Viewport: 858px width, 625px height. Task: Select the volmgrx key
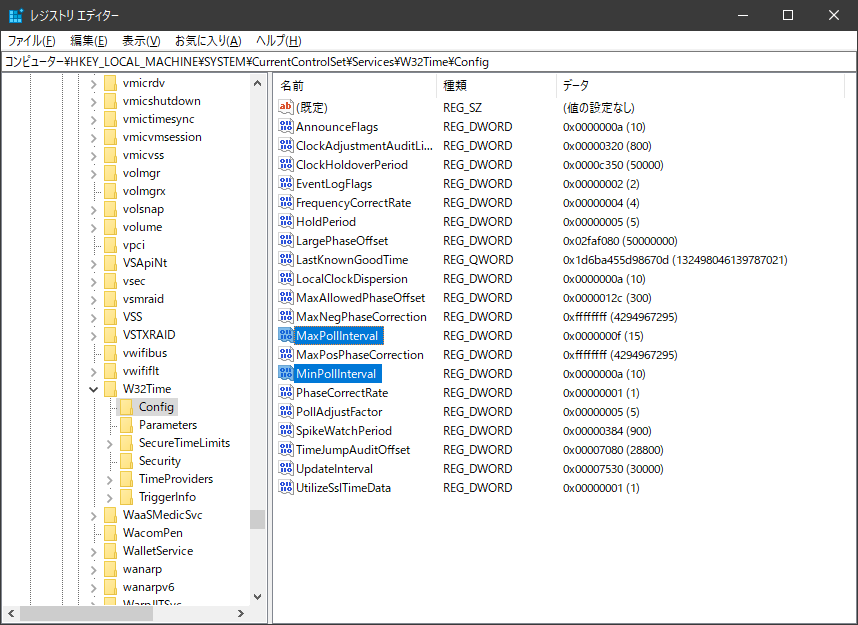pos(144,190)
